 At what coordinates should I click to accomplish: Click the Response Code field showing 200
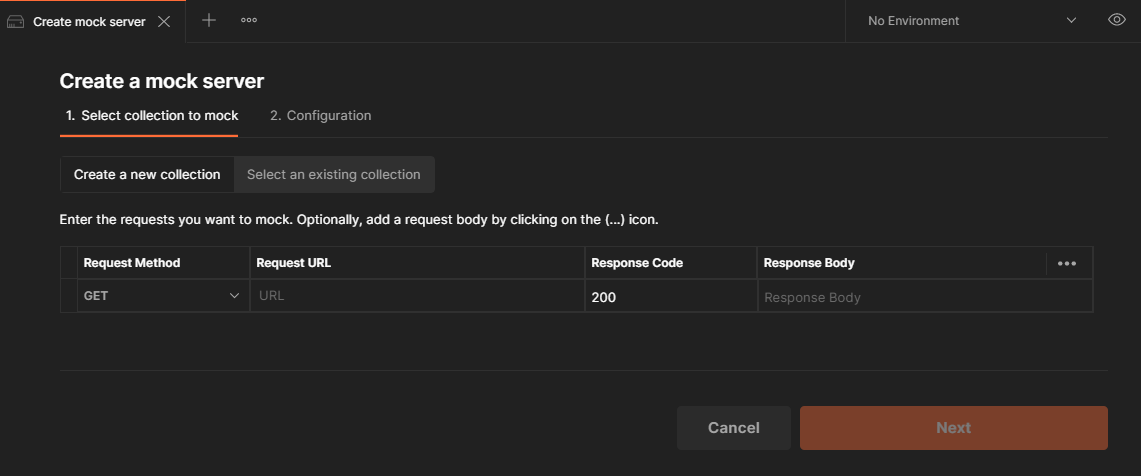click(671, 296)
